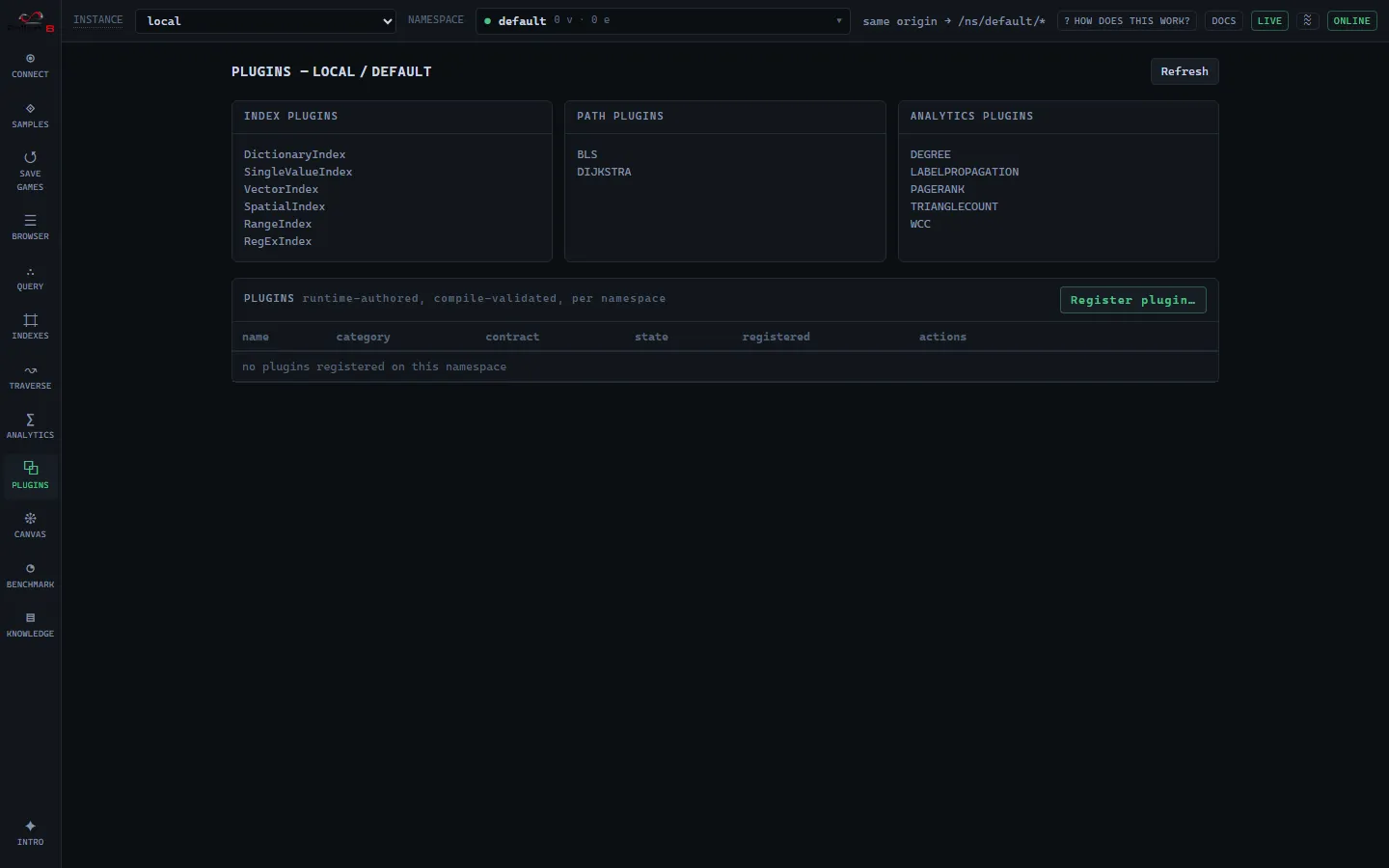The width and height of the screenshot is (1389, 868).
Task: Click the ONLINE status badge
Action: coord(1351,20)
